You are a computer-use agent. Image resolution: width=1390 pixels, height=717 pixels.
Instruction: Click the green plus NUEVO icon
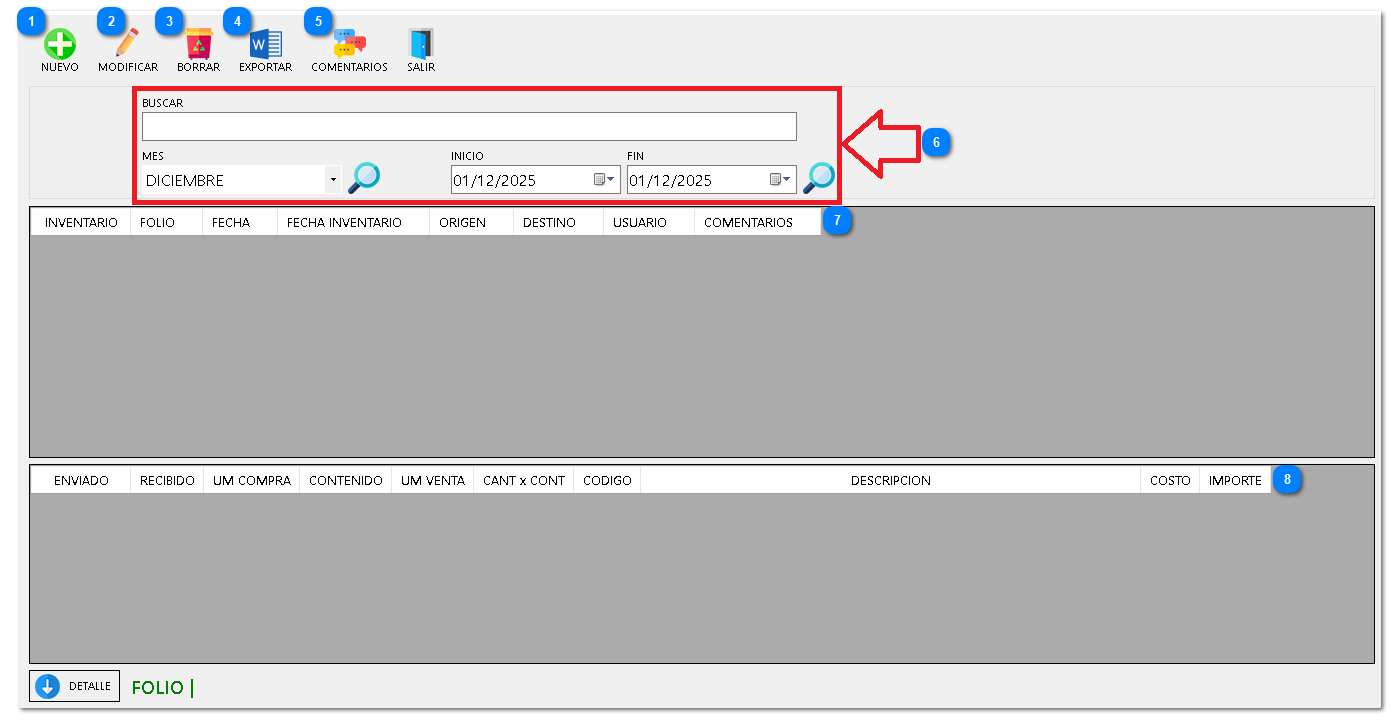[59, 45]
